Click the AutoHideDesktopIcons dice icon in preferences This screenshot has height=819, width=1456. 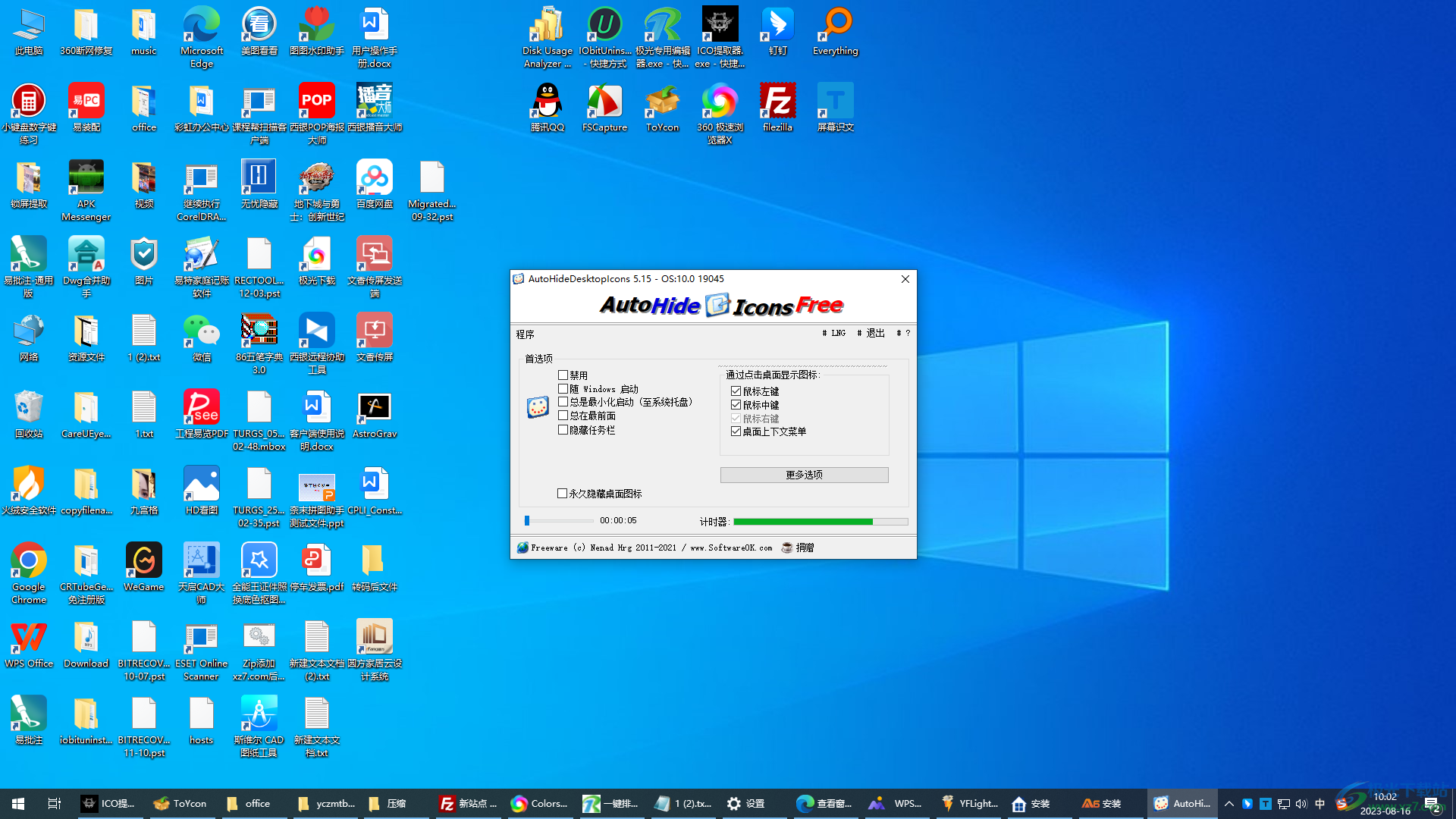538,407
